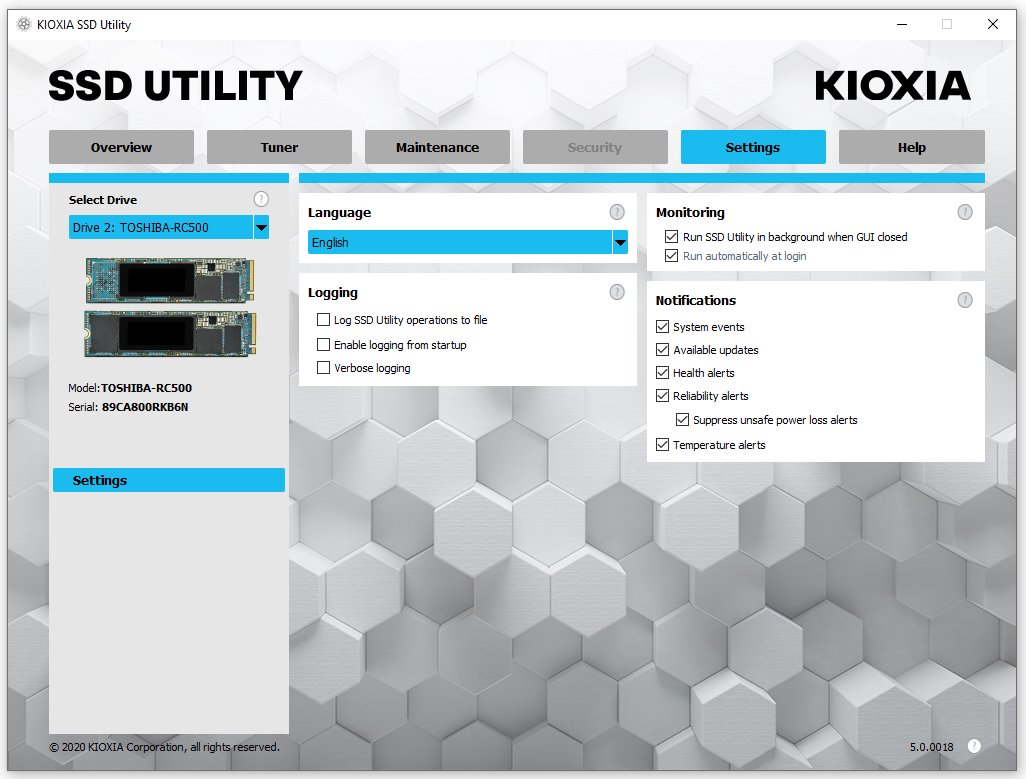Click the Monitoring section heading

point(690,213)
